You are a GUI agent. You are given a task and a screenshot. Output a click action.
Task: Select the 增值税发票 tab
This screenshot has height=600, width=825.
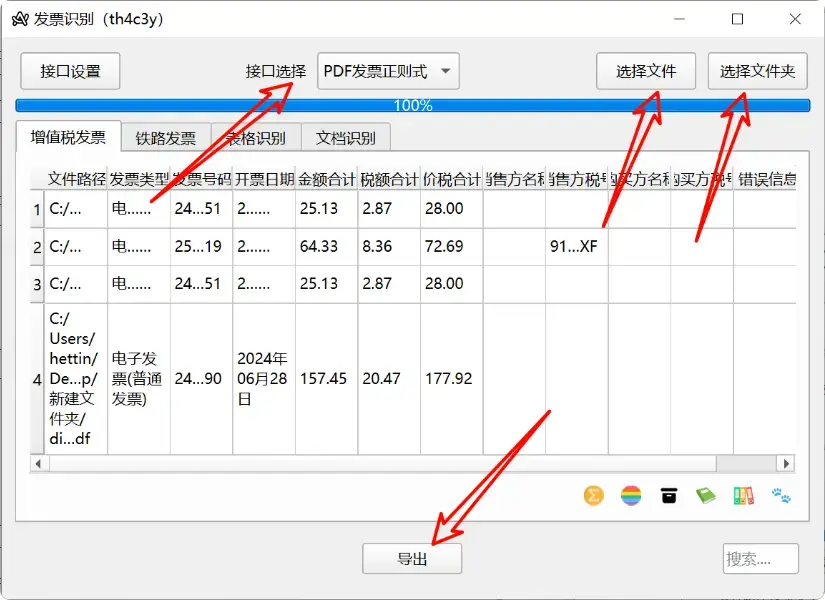click(70, 137)
